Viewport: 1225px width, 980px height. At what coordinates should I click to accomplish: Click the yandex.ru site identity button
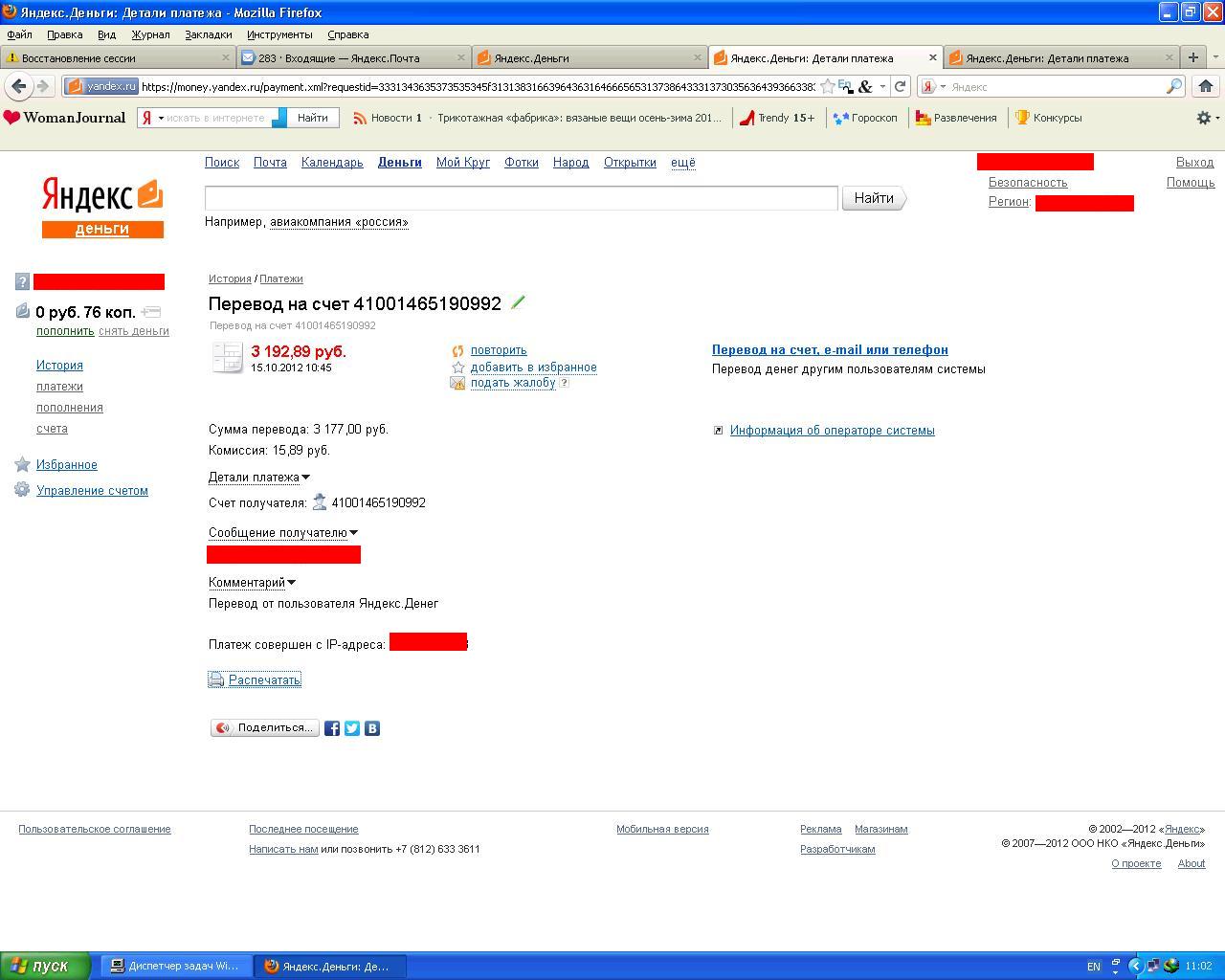point(101,86)
